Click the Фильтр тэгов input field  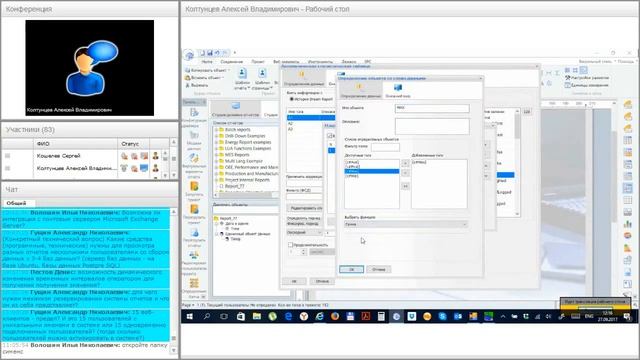[385, 147]
